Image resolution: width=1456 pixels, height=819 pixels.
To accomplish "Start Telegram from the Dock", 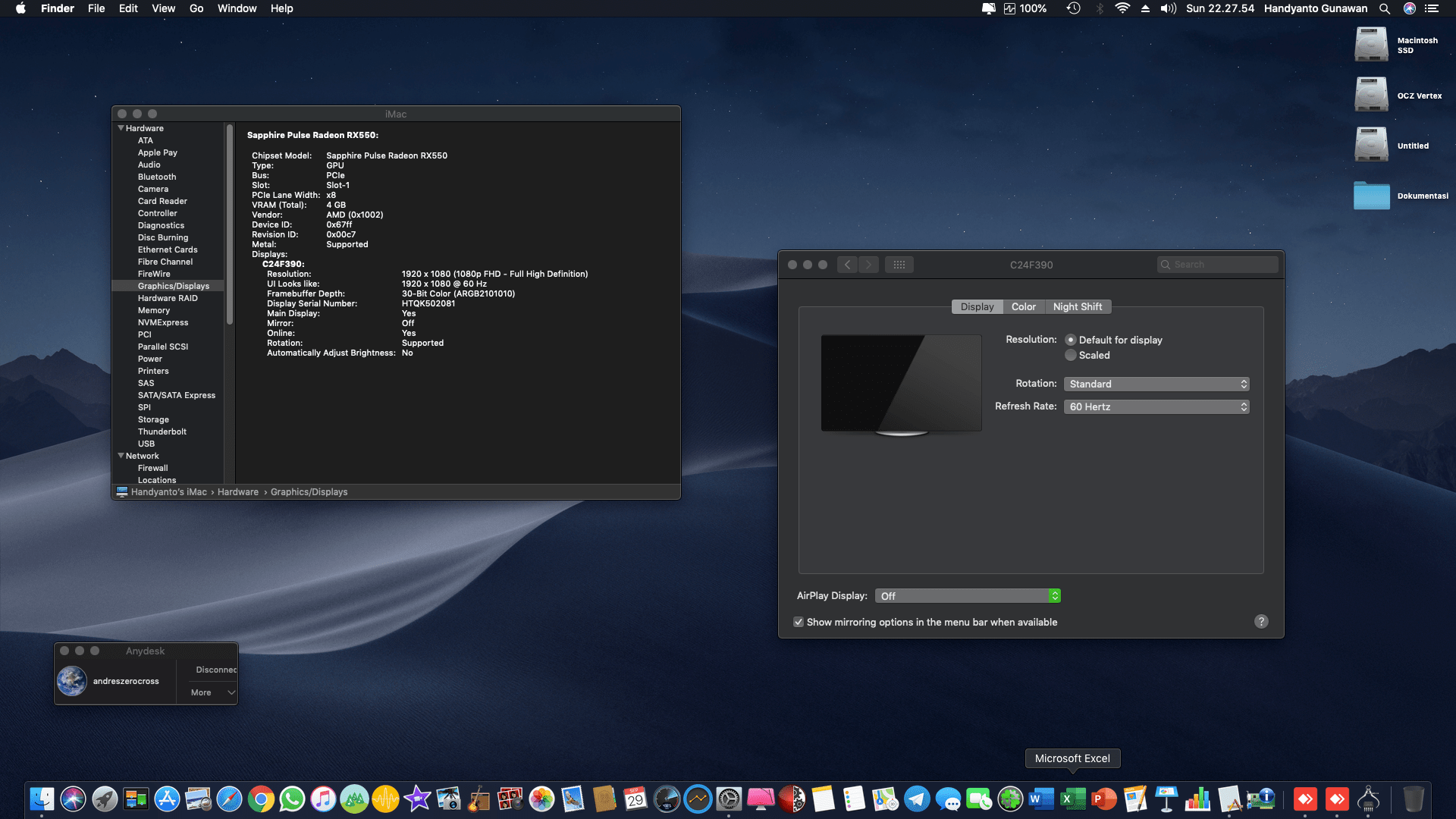I will coord(916,799).
